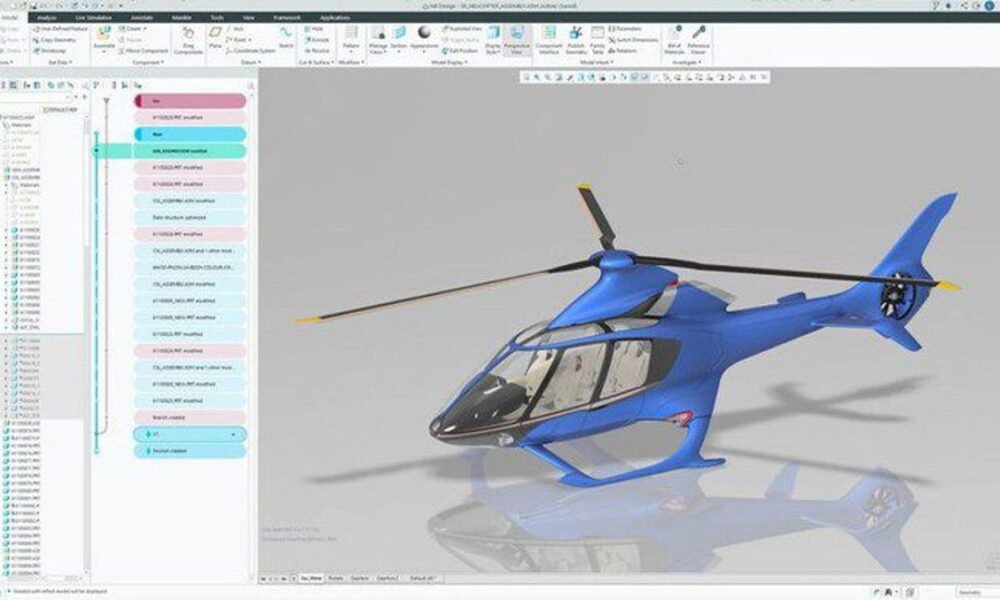Activate the Drag Components tool

click(x=188, y=40)
